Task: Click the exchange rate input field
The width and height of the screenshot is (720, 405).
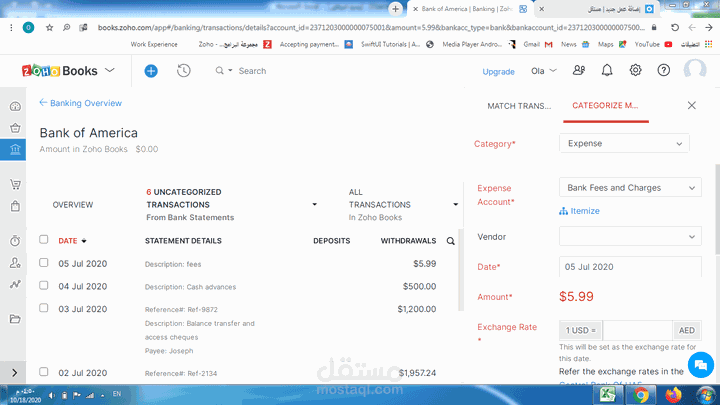Action: click(637, 330)
